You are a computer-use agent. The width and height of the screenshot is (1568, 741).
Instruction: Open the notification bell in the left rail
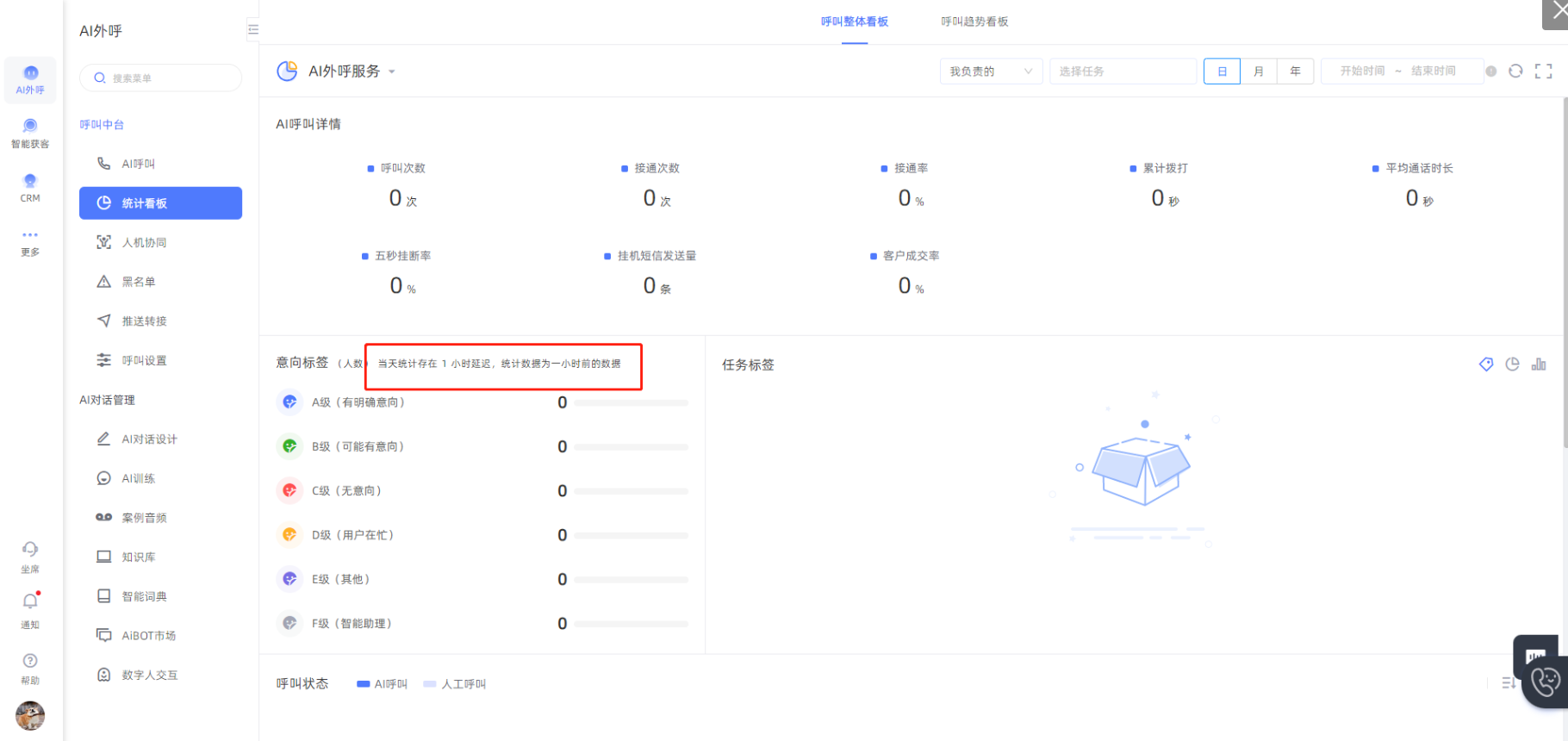[30, 601]
